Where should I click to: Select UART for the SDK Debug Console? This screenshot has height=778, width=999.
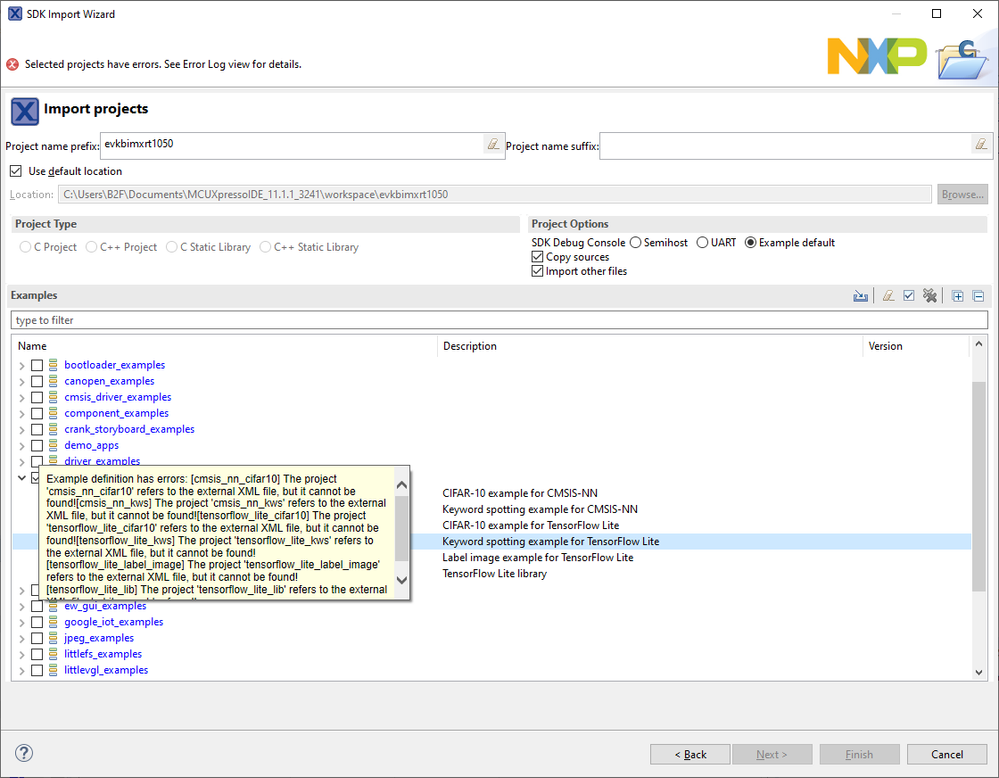click(x=702, y=242)
